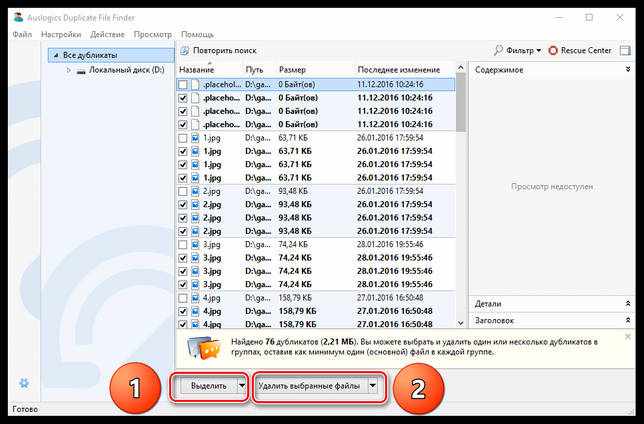Collapse the Все дубликаты tree node
644x424 pixels.
(x=56, y=55)
